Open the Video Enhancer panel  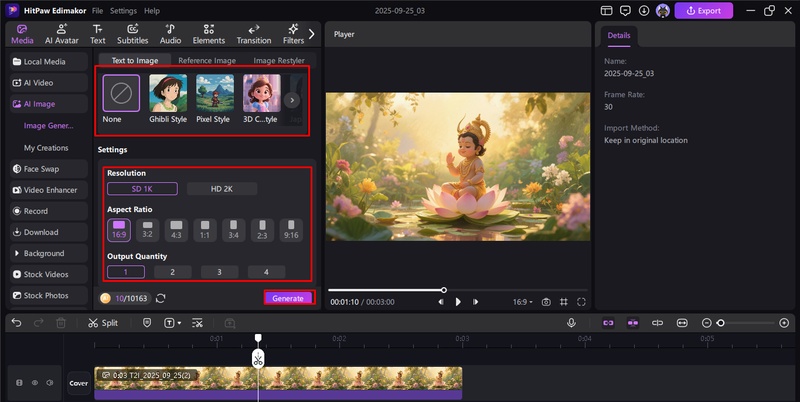pyautogui.click(x=49, y=190)
